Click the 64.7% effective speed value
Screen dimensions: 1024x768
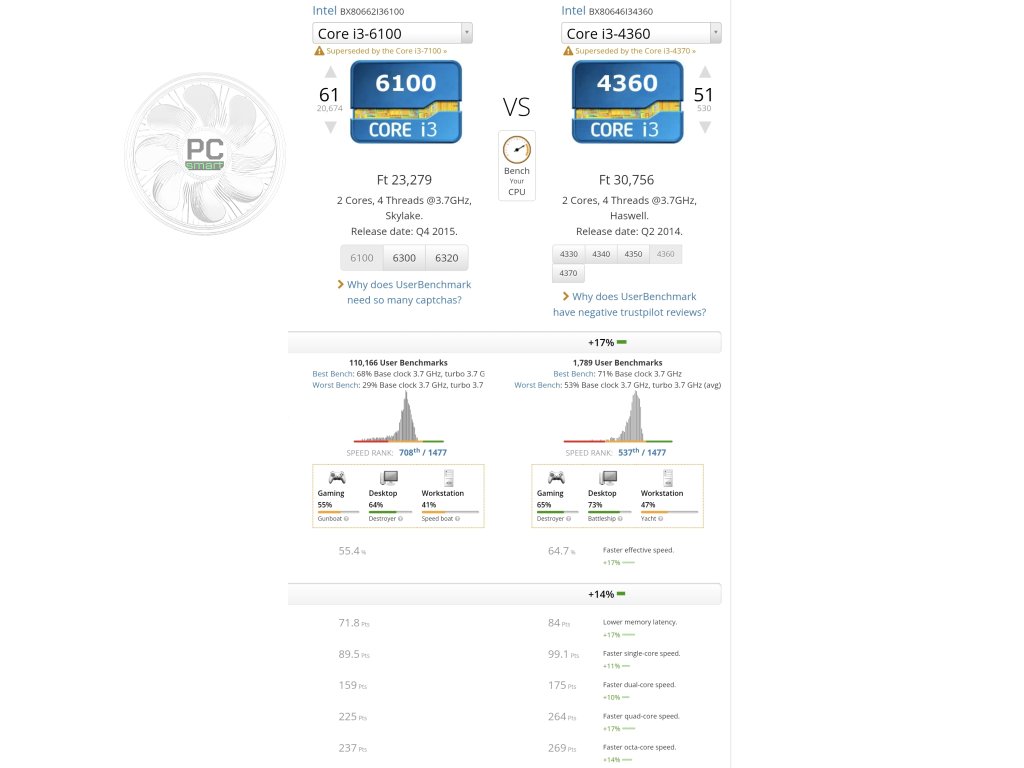[x=562, y=551]
